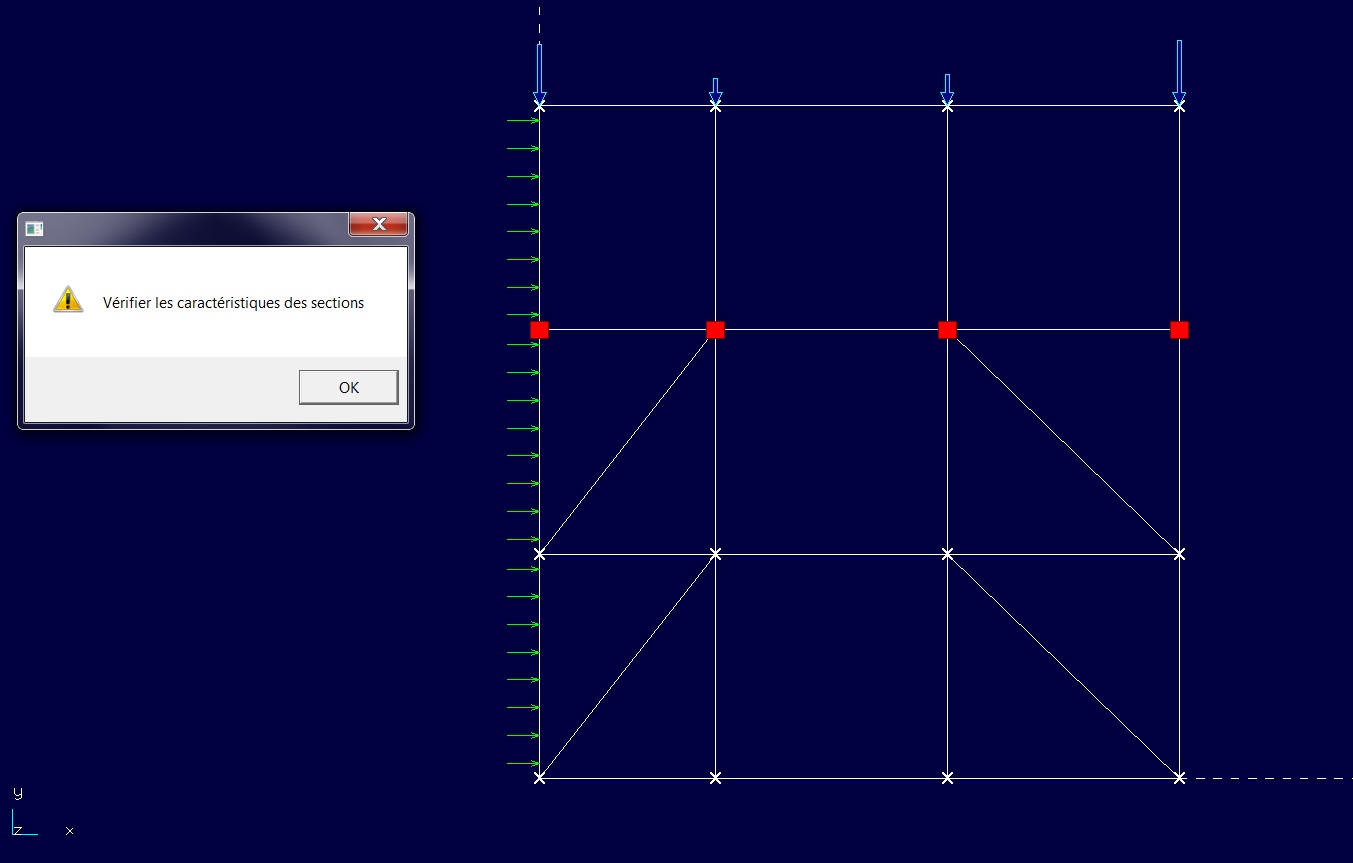Screen dimensions: 1353x863
Task: Click the dialog's title bar application icon
Action: coord(35,228)
